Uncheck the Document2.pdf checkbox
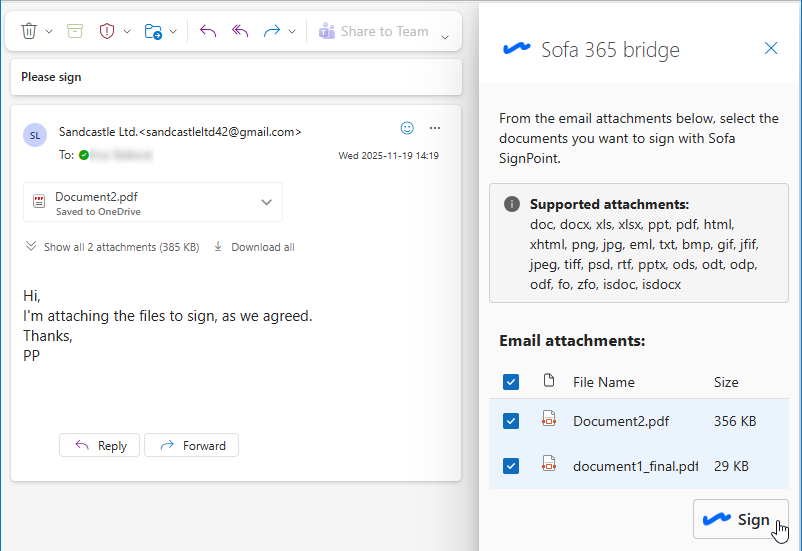The width and height of the screenshot is (802, 551). (x=511, y=421)
